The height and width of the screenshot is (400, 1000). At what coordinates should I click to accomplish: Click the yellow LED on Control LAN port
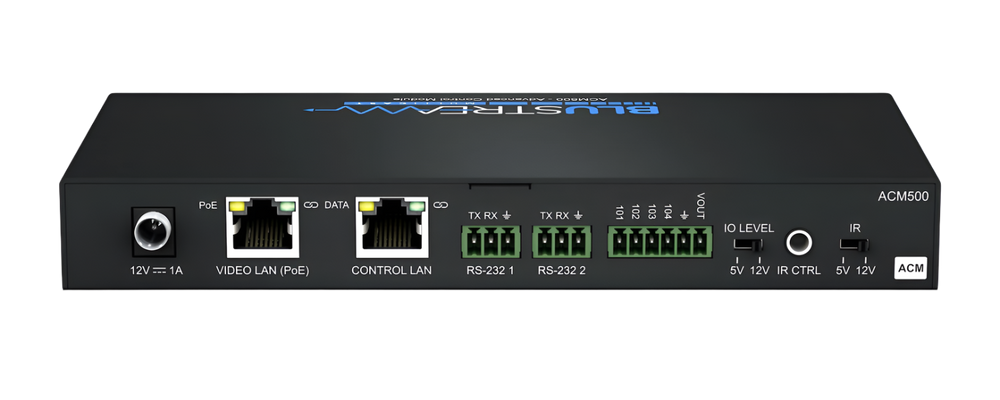click(x=366, y=207)
